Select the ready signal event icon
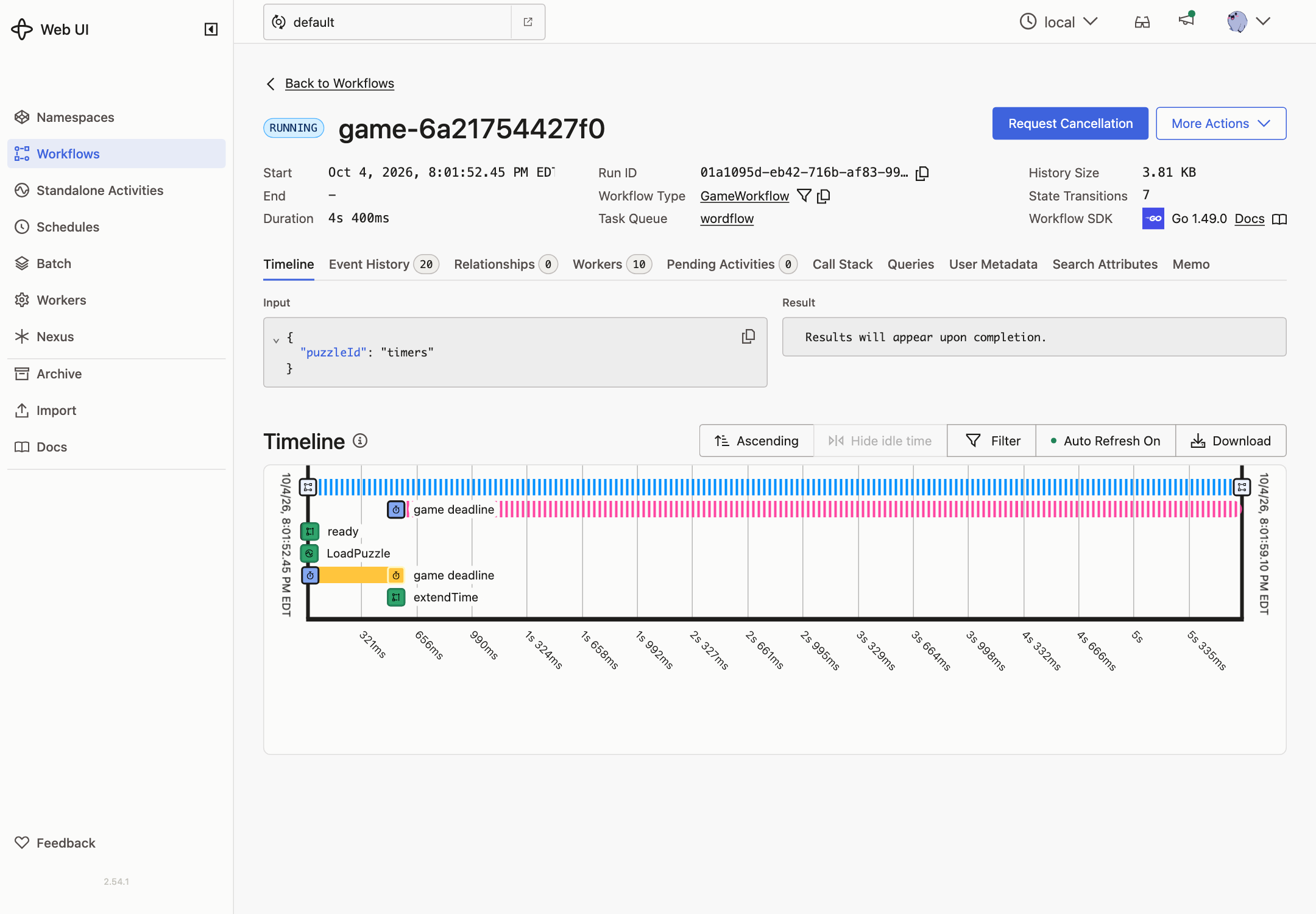This screenshot has width=1316, height=914. tap(310, 531)
